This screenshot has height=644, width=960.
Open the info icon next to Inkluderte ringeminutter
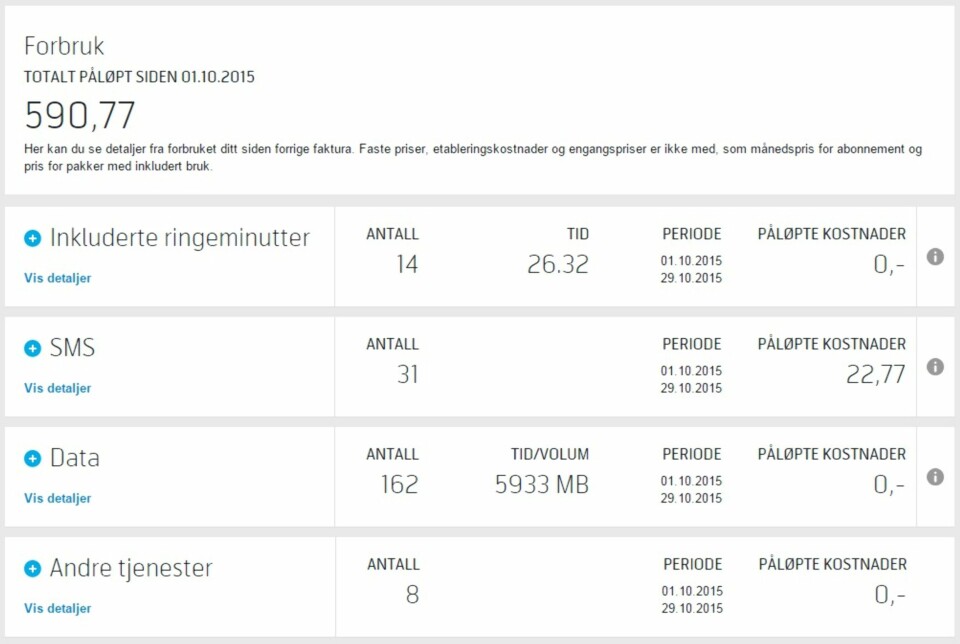point(935,256)
